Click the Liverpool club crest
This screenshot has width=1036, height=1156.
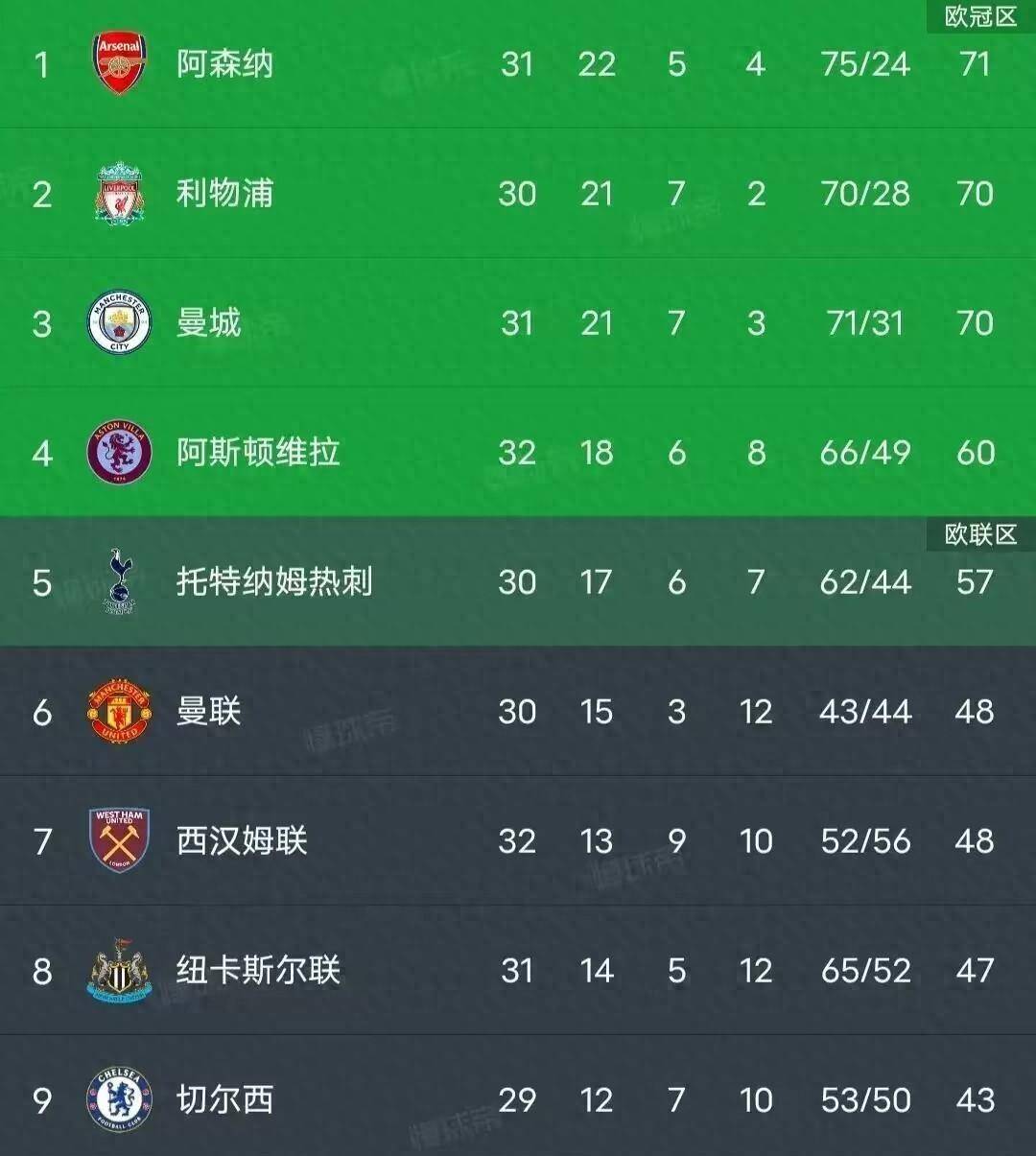tap(119, 194)
